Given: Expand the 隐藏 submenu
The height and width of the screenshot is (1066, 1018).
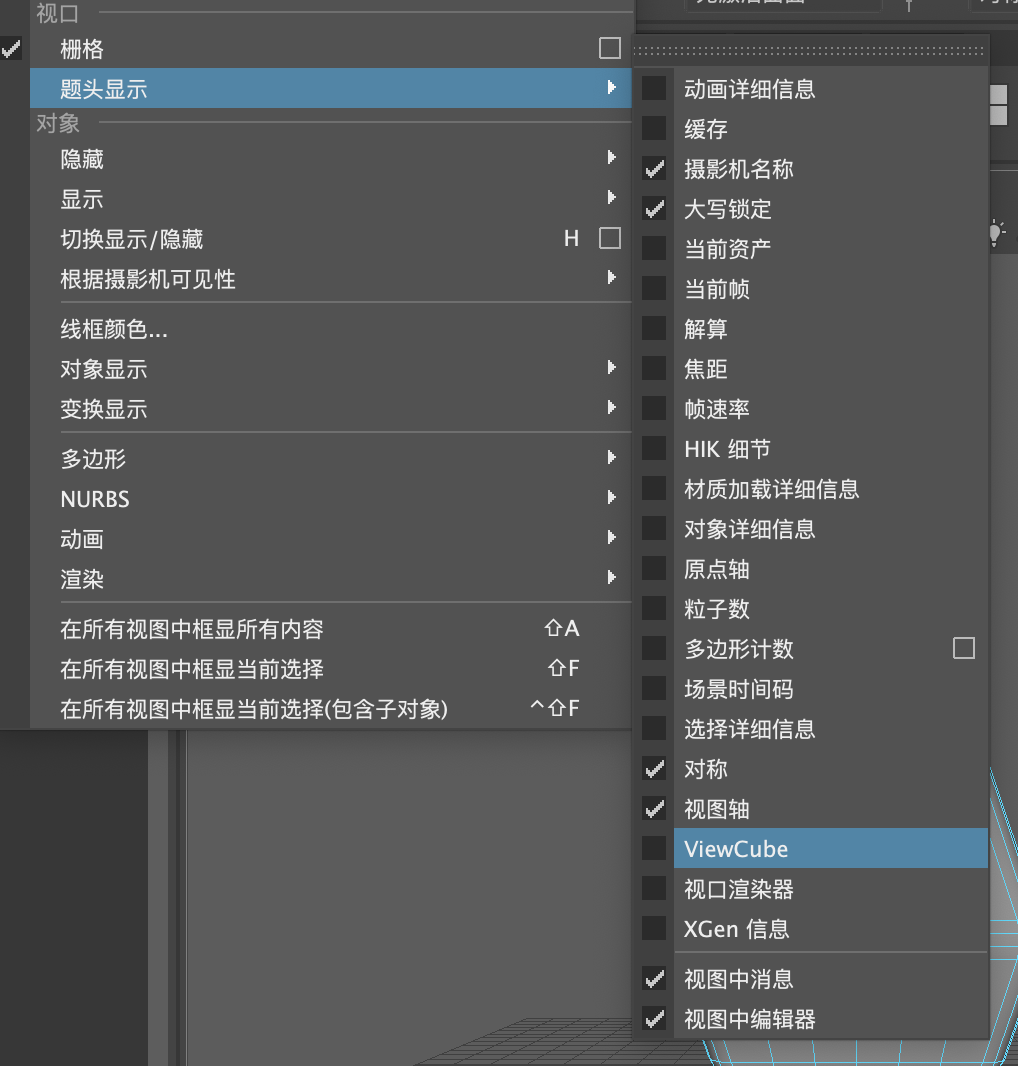Looking at the screenshot, I should (331, 159).
